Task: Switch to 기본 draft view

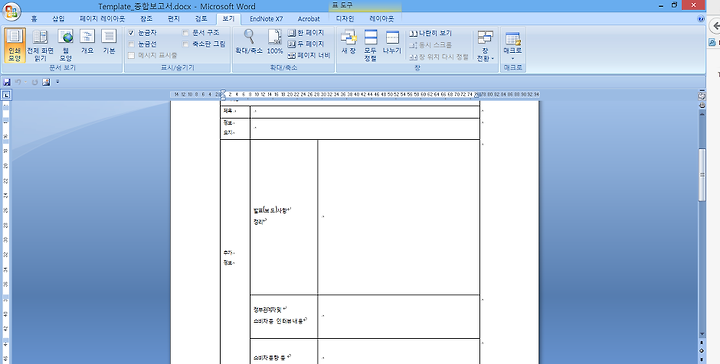Action: [x=109, y=42]
